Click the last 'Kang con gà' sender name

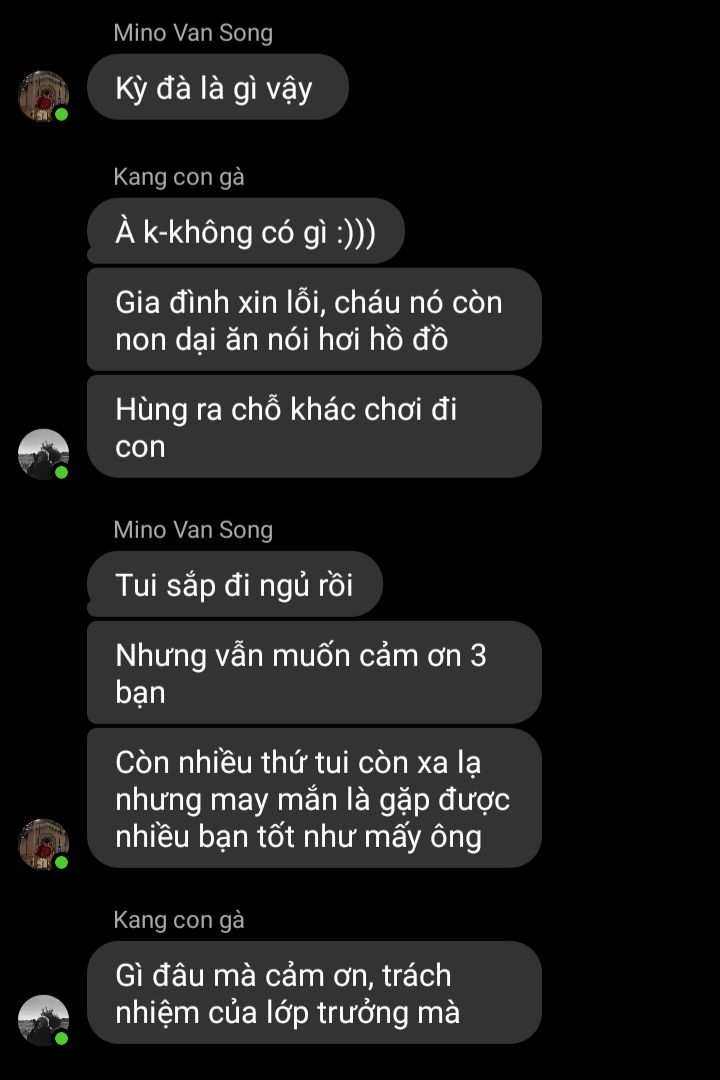click(x=178, y=920)
